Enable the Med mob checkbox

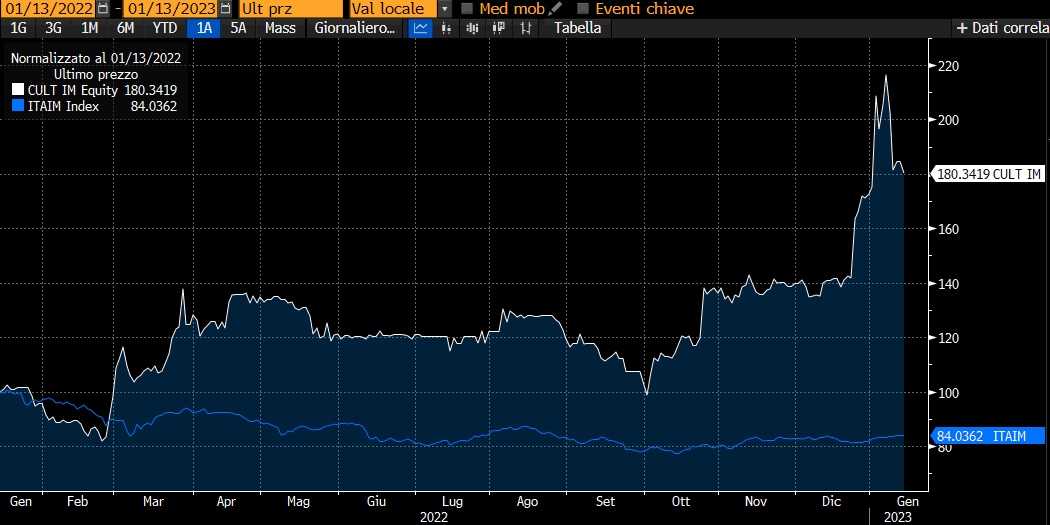pyautogui.click(x=468, y=9)
